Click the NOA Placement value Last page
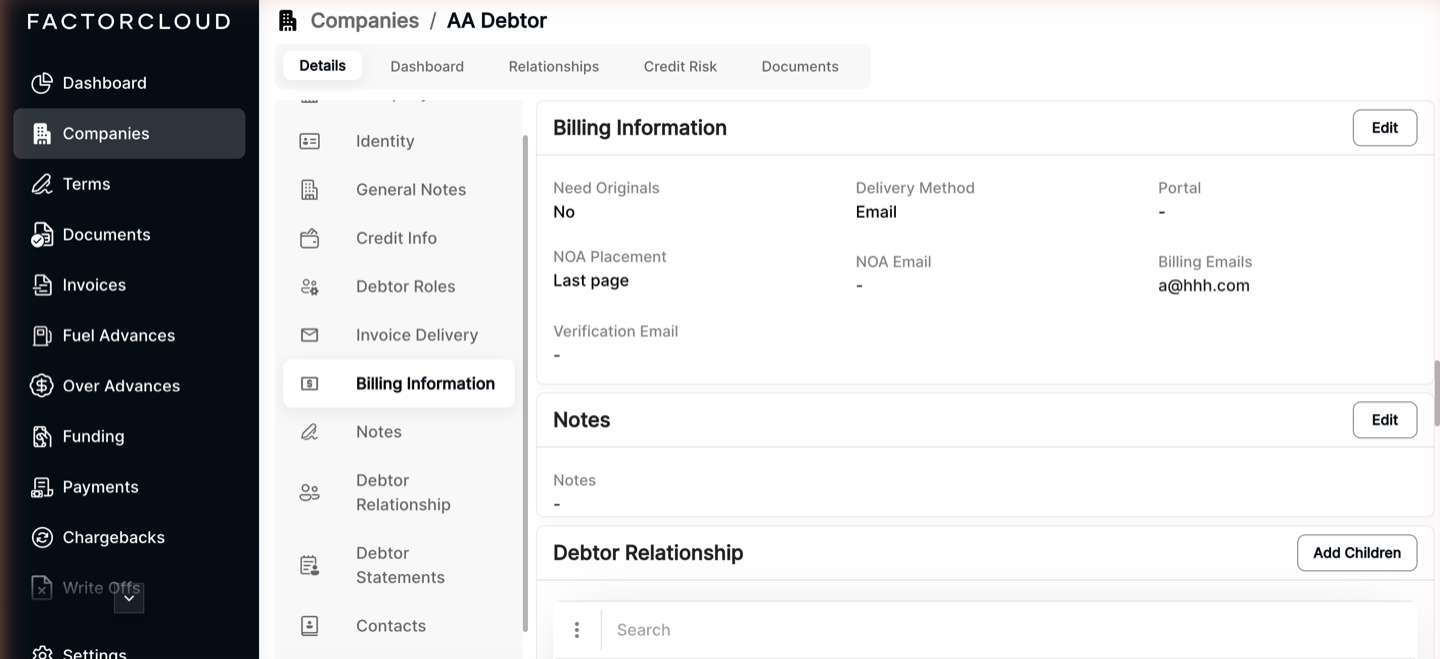This screenshot has width=1440, height=659. point(591,281)
